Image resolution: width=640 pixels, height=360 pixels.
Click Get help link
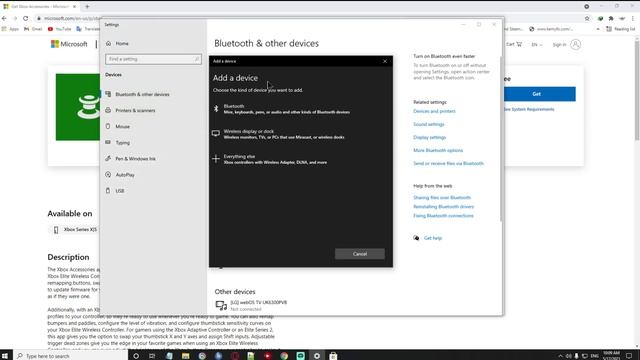pyautogui.click(x=433, y=238)
